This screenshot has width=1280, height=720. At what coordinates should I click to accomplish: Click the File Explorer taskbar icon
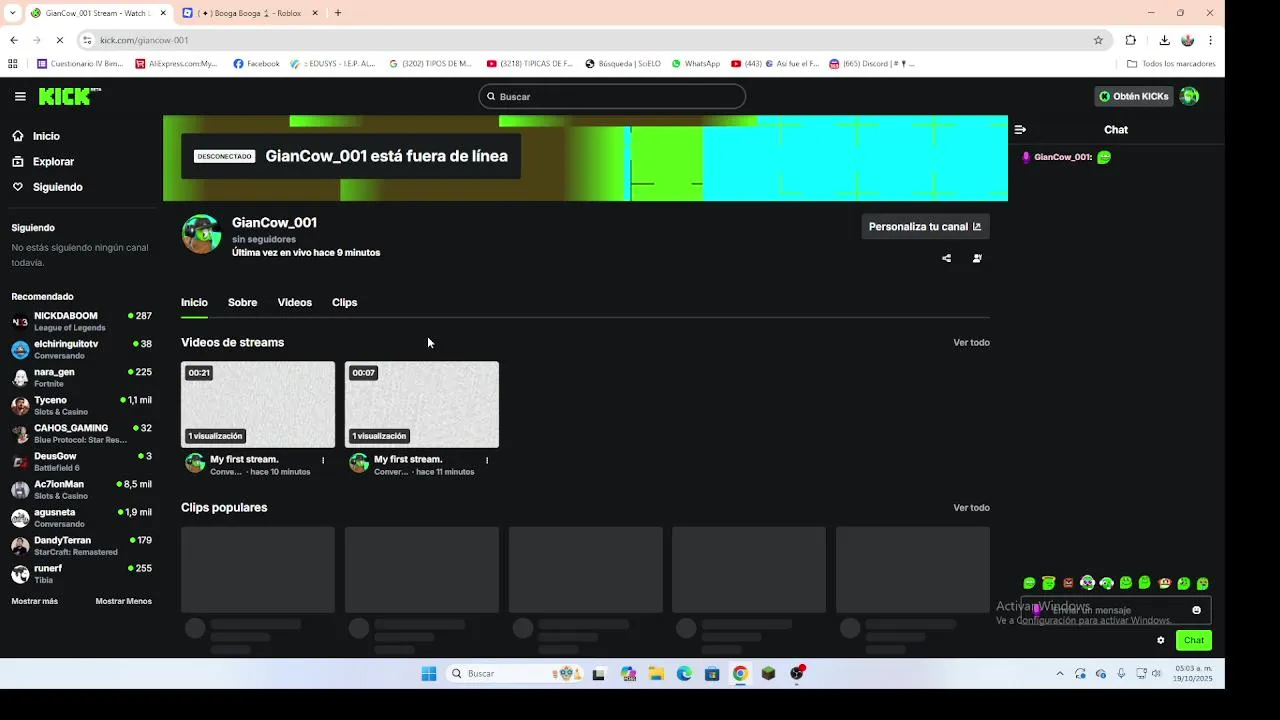coord(656,674)
